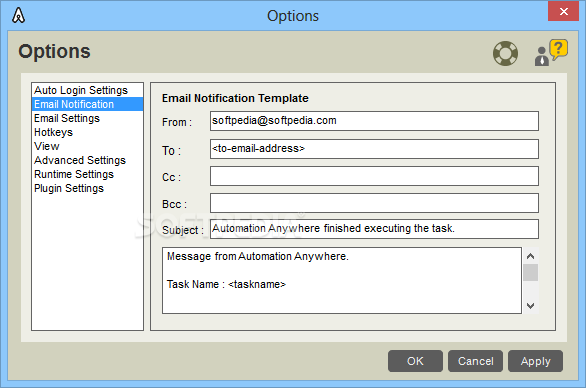
Task: Click the Email Notification Template heading
Action: tap(235, 98)
